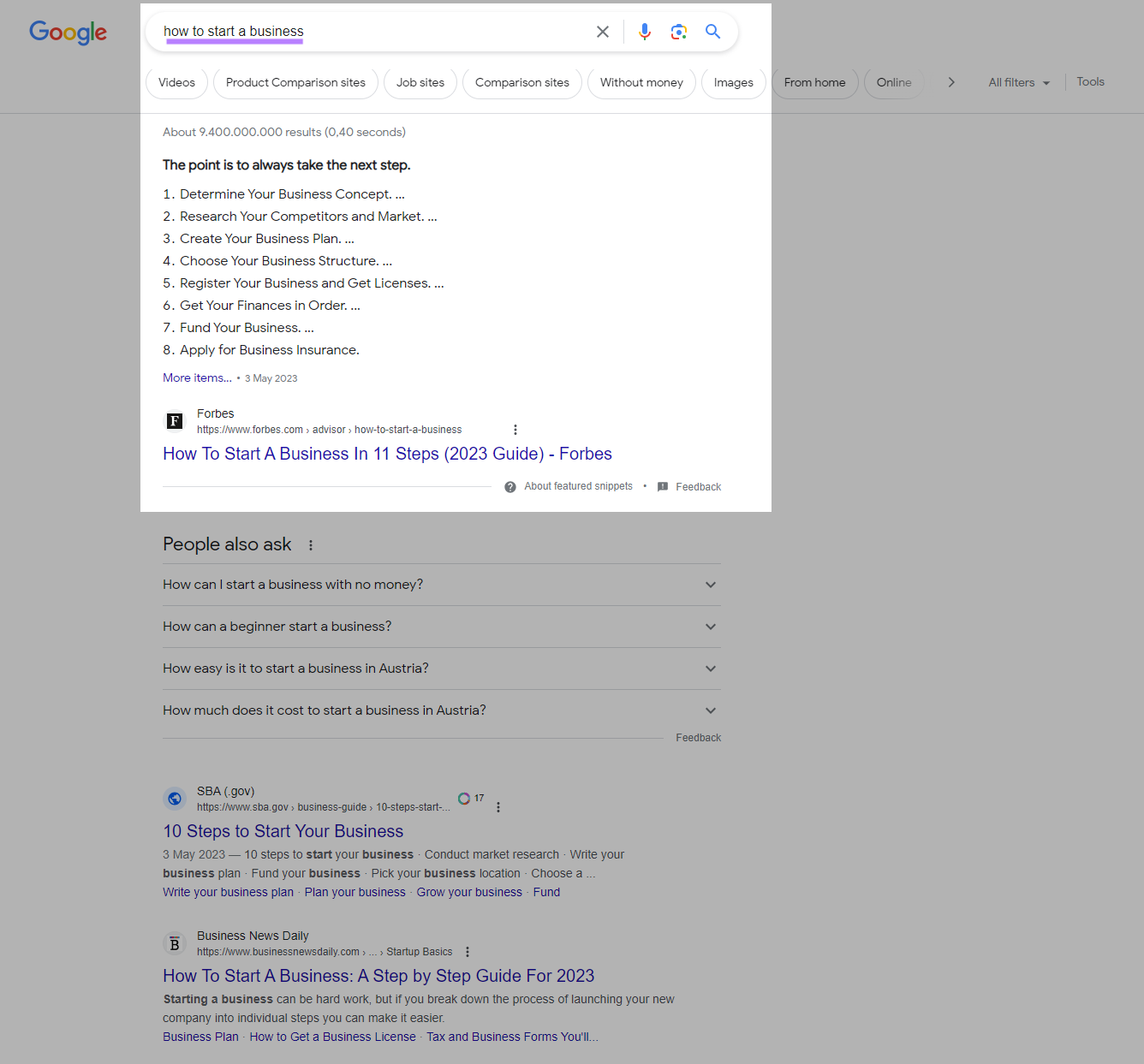This screenshot has height=1064, width=1144.
Task: Start voice search with the microphone icon
Action: click(x=644, y=31)
